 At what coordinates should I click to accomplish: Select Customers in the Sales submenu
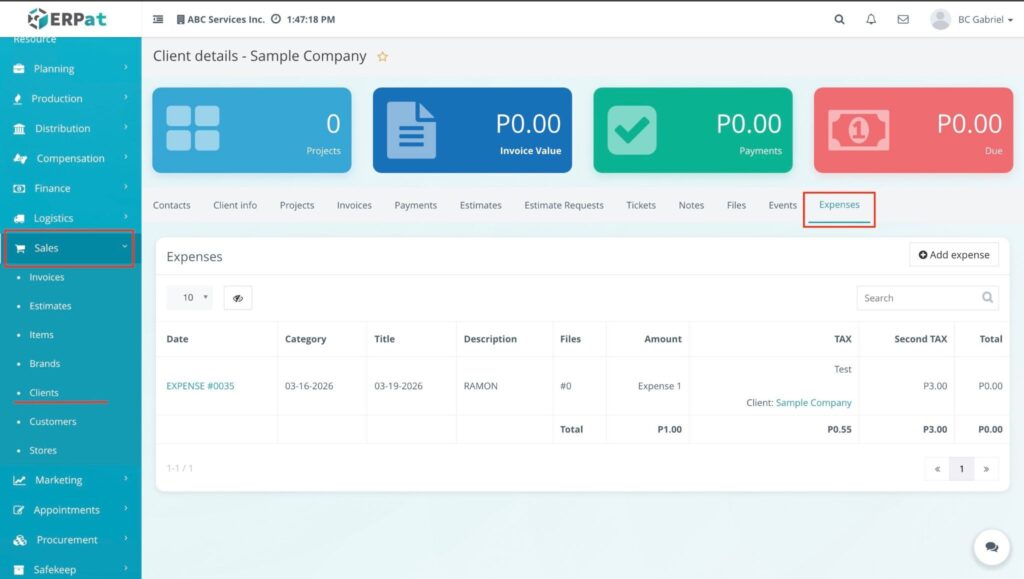(x=53, y=422)
